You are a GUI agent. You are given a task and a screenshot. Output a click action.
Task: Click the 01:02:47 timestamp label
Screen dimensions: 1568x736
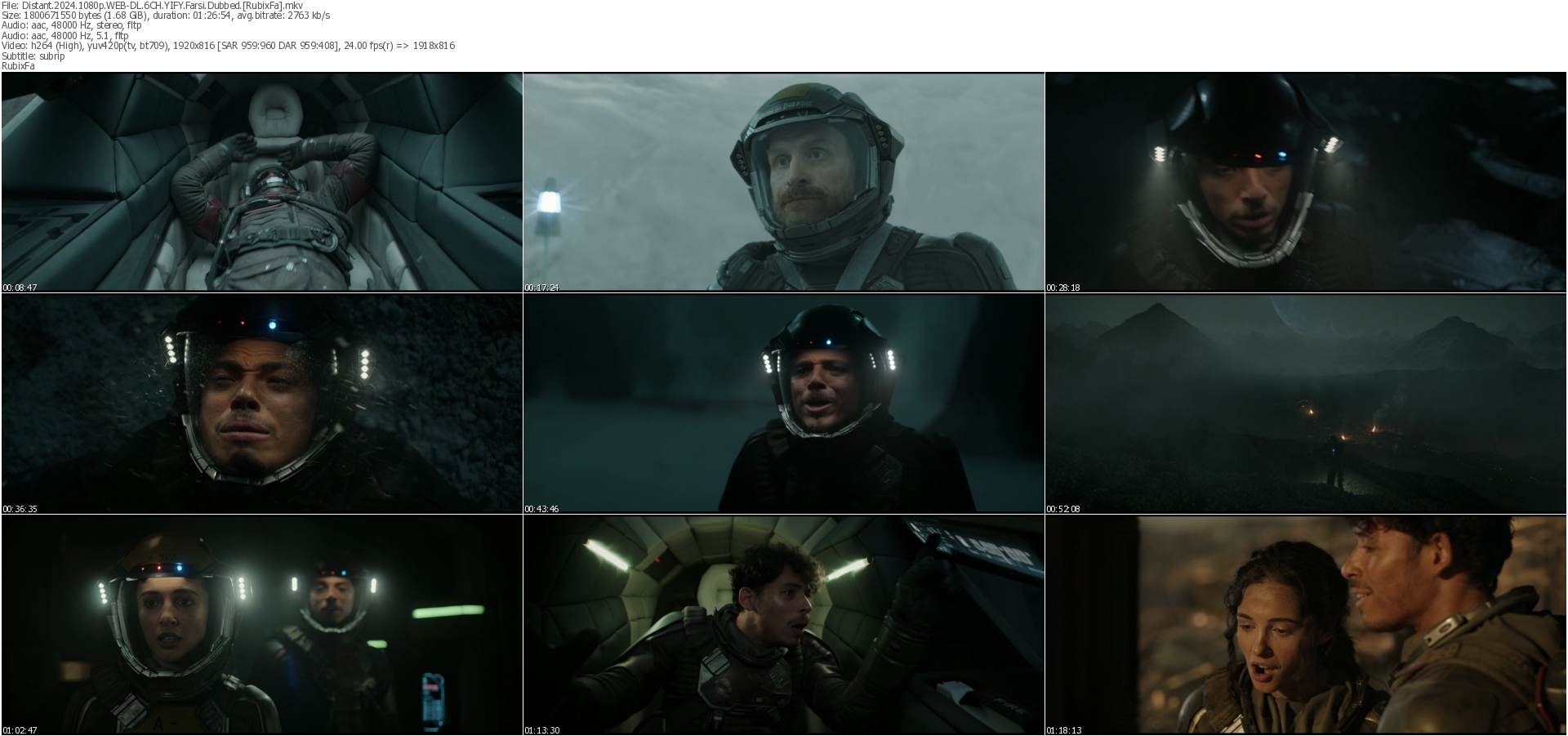pos(20,730)
